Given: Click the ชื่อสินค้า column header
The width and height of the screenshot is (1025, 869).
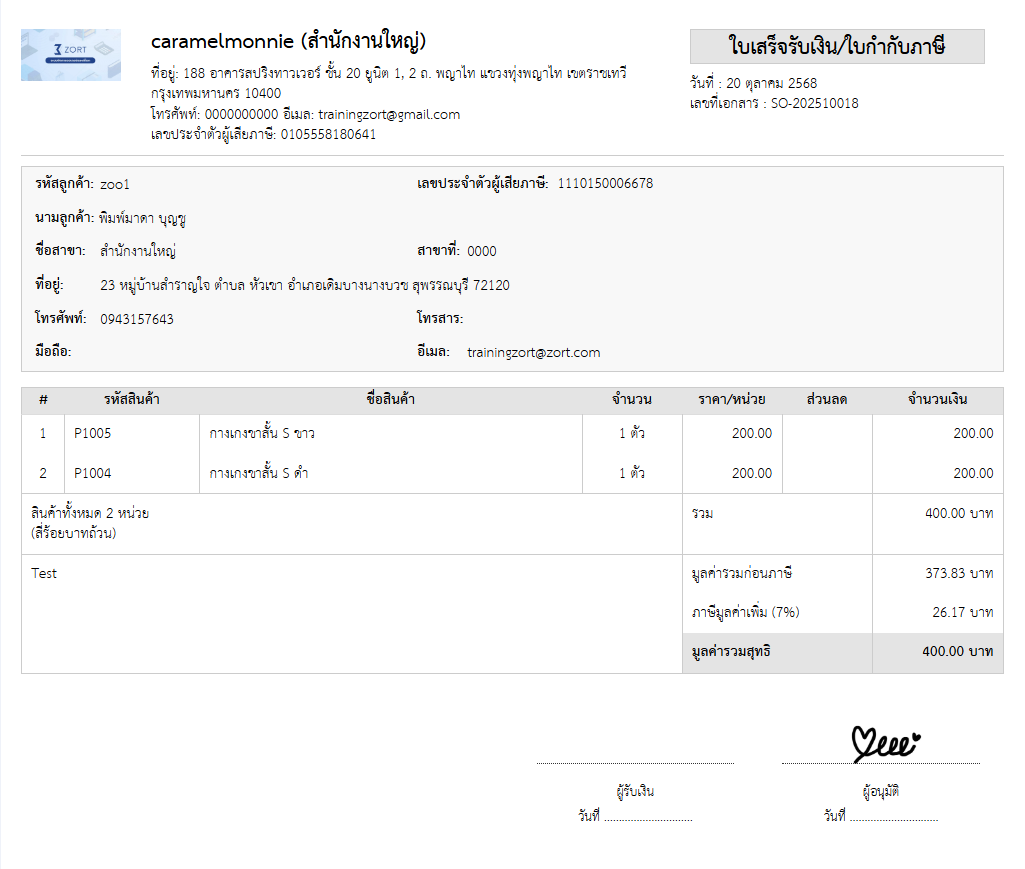Looking at the screenshot, I should pos(391,400).
